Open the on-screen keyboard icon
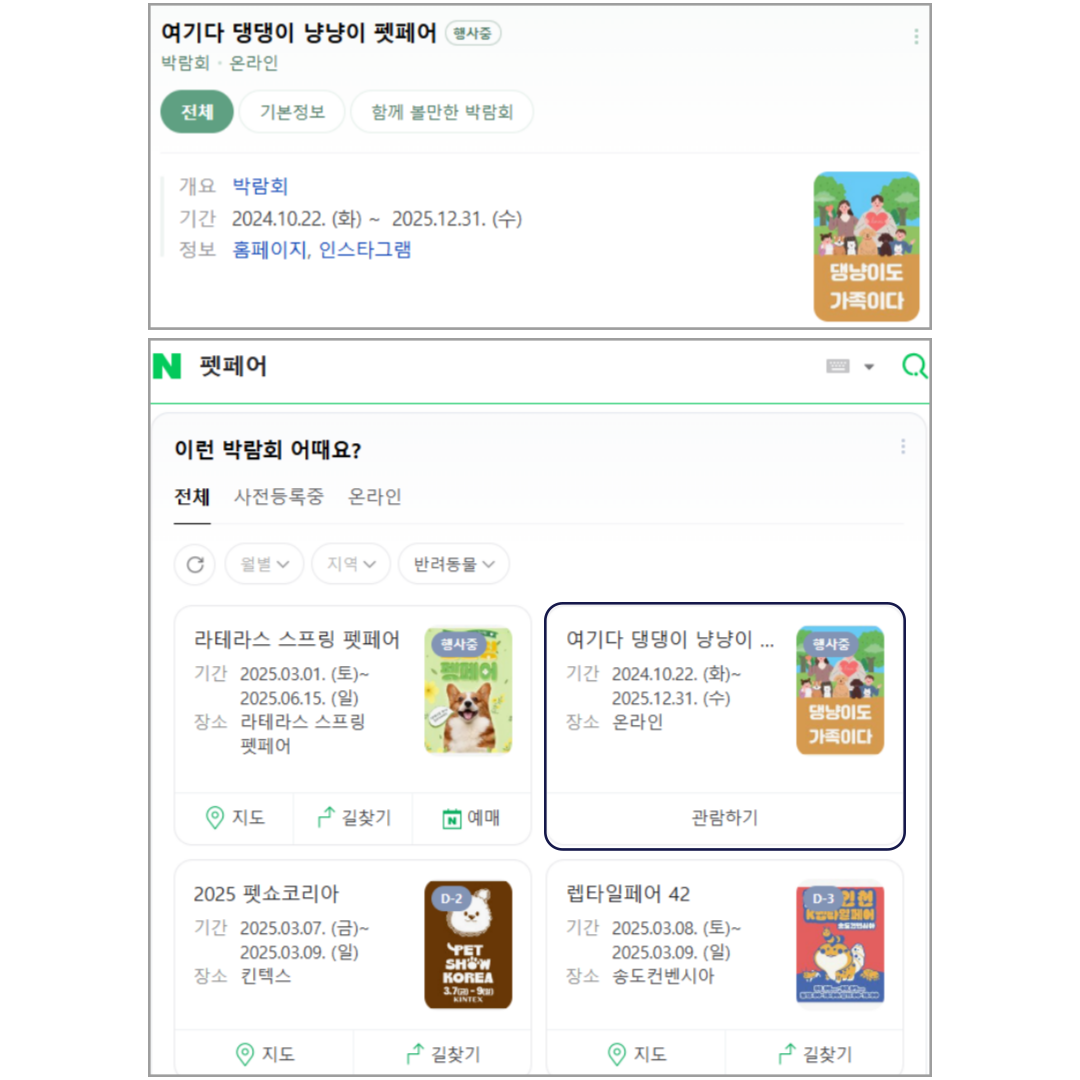This screenshot has height=1080, width=1080. (x=838, y=366)
